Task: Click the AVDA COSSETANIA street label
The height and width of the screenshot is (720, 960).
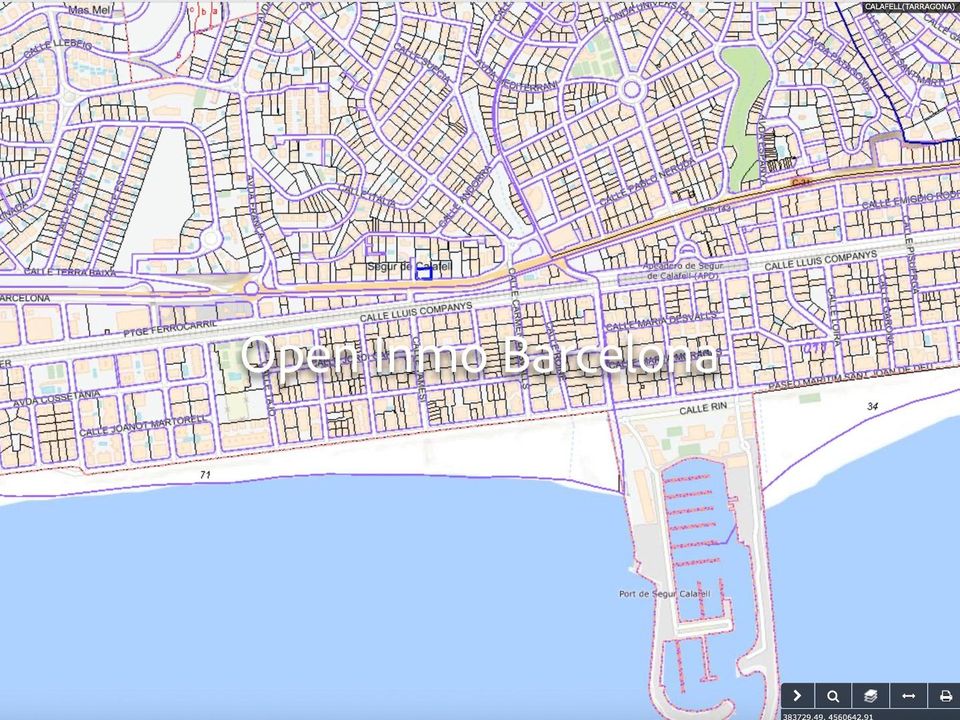Action: [56, 399]
